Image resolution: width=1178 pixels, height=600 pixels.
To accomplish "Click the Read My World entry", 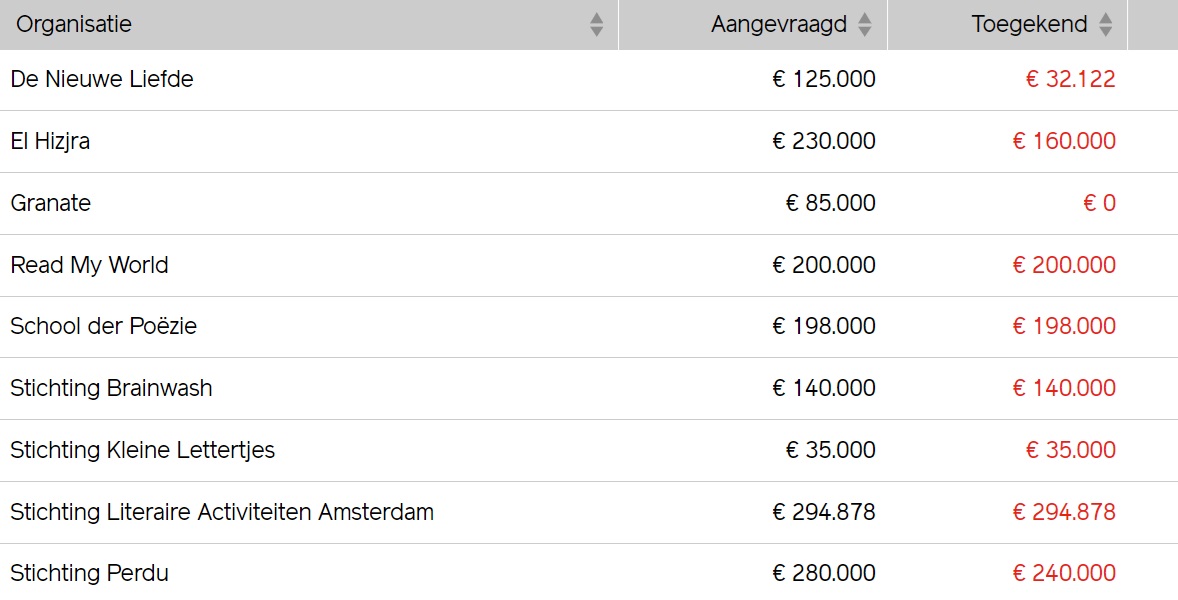I will 89,266.
